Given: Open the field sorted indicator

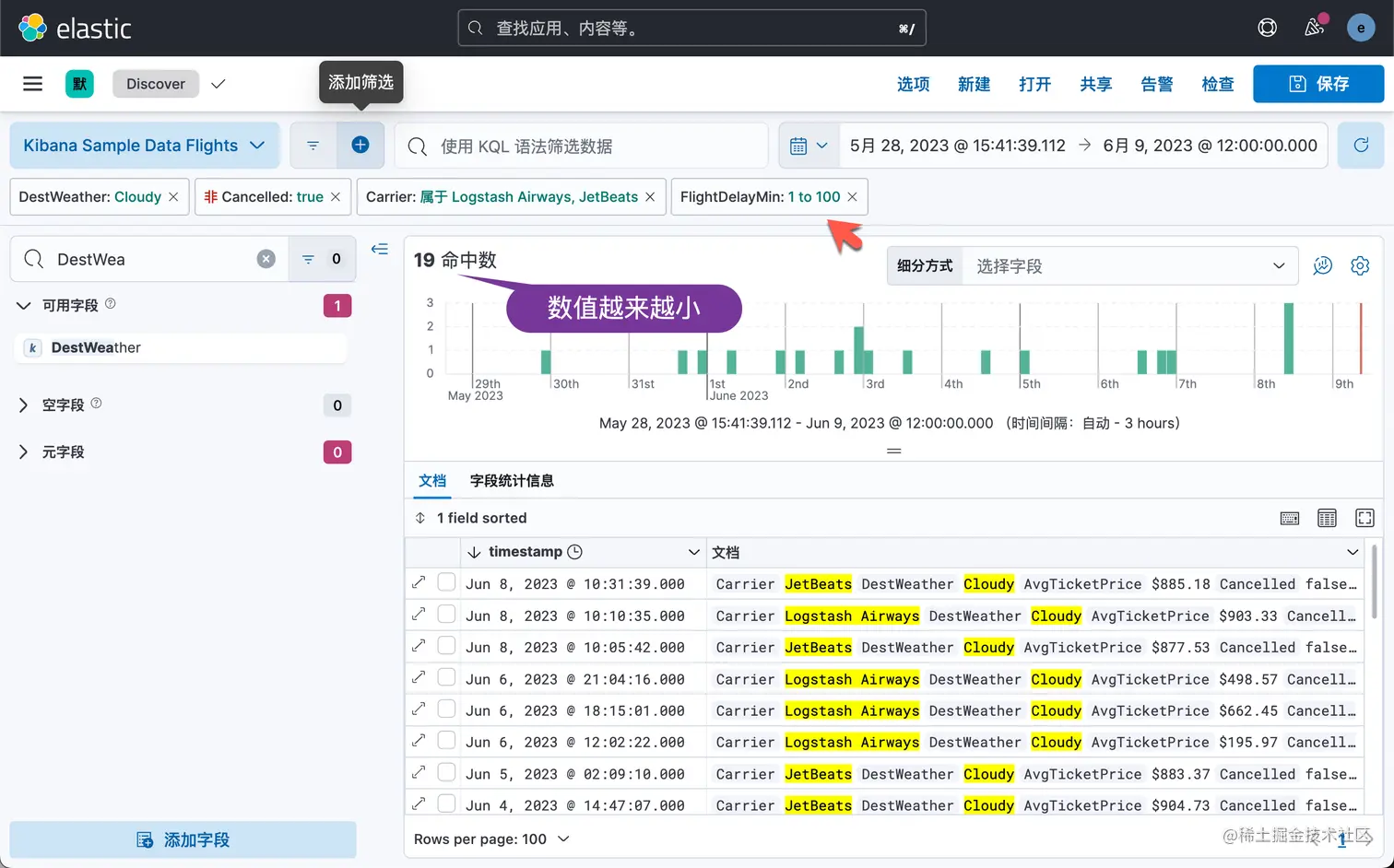Looking at the screenshot, I should coord(471,518).
